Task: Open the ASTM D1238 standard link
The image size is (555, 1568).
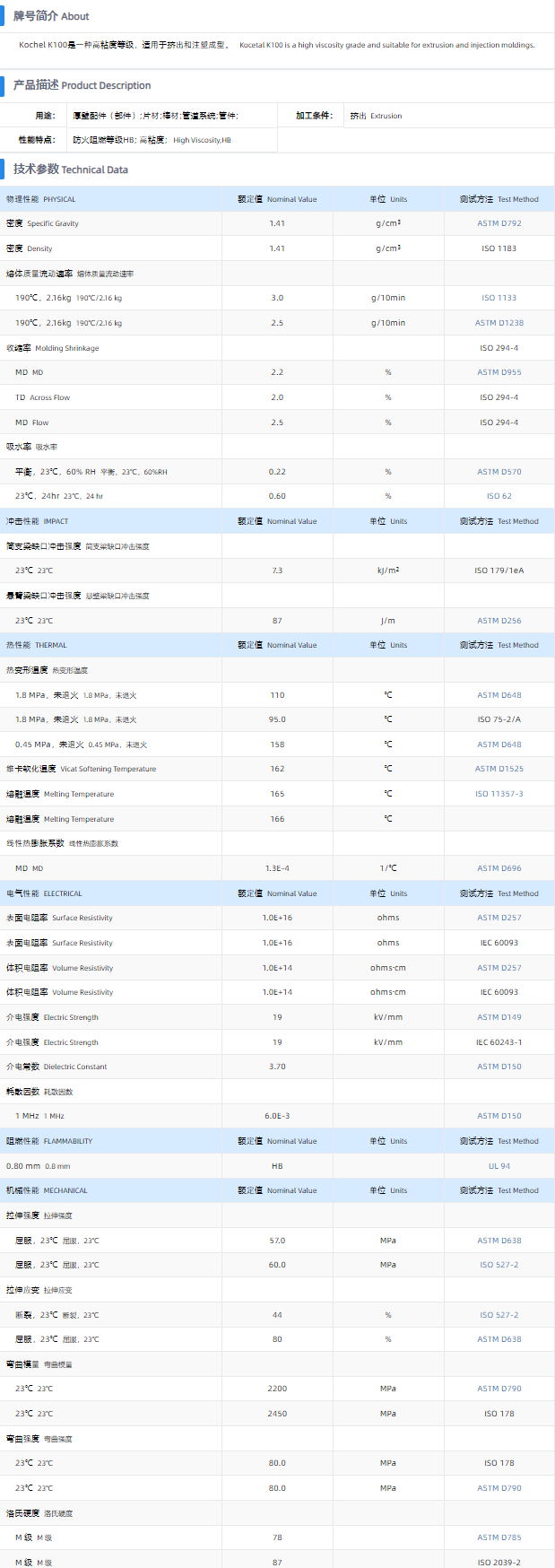Action: pos(499,323)
